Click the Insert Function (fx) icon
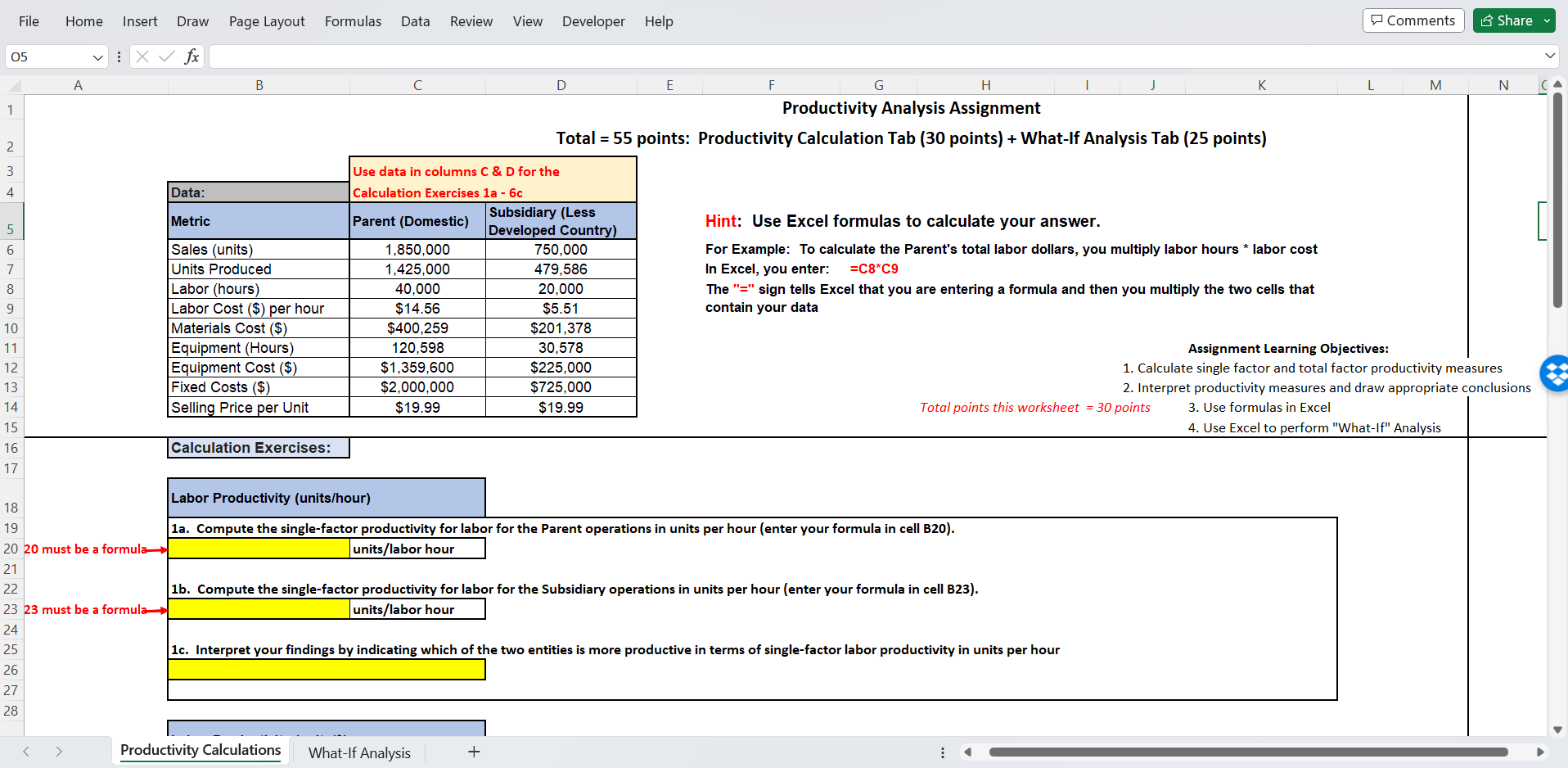The height and width of the screenshot is (768, 1568). coord(192,56)
